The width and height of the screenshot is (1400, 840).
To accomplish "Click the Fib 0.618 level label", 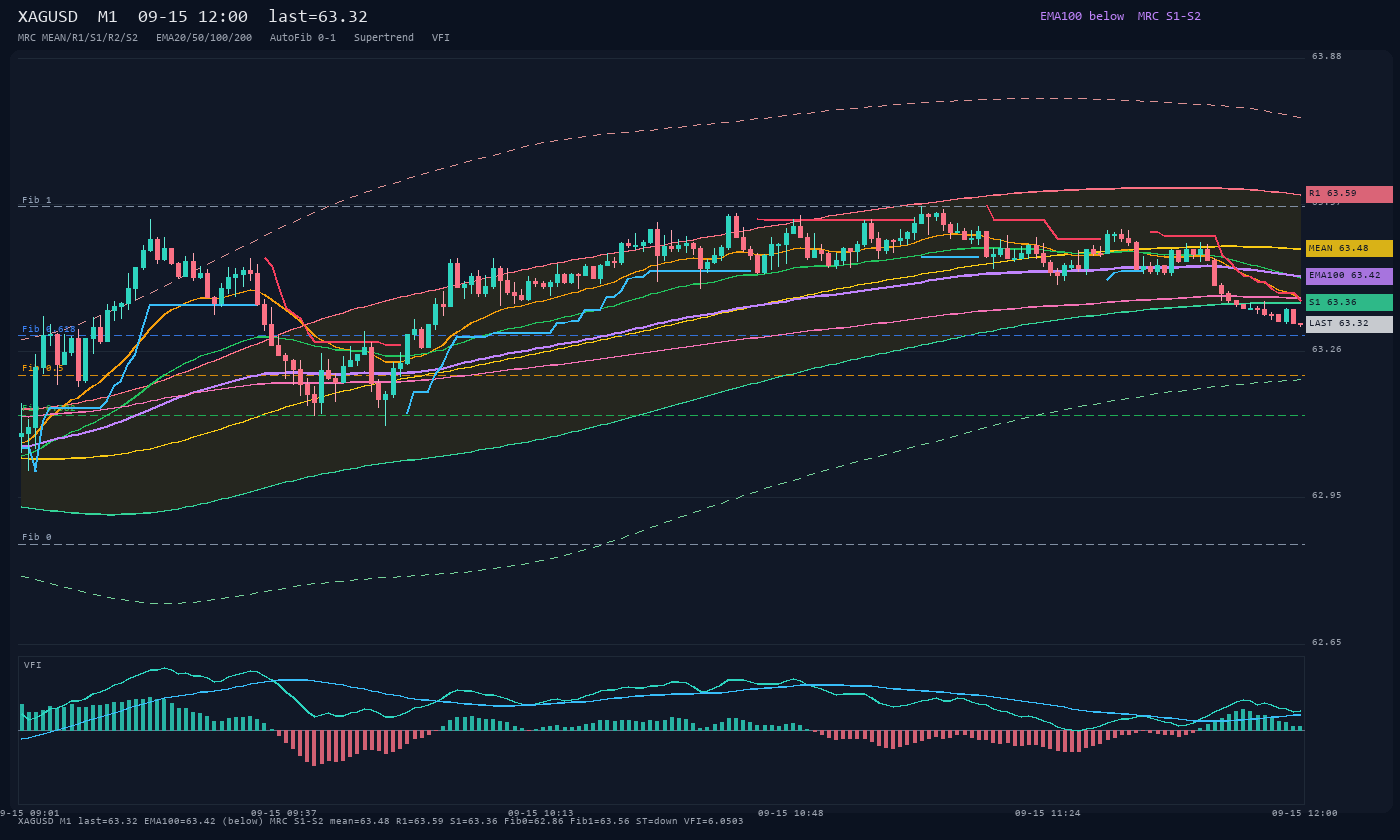I will 49,329.
